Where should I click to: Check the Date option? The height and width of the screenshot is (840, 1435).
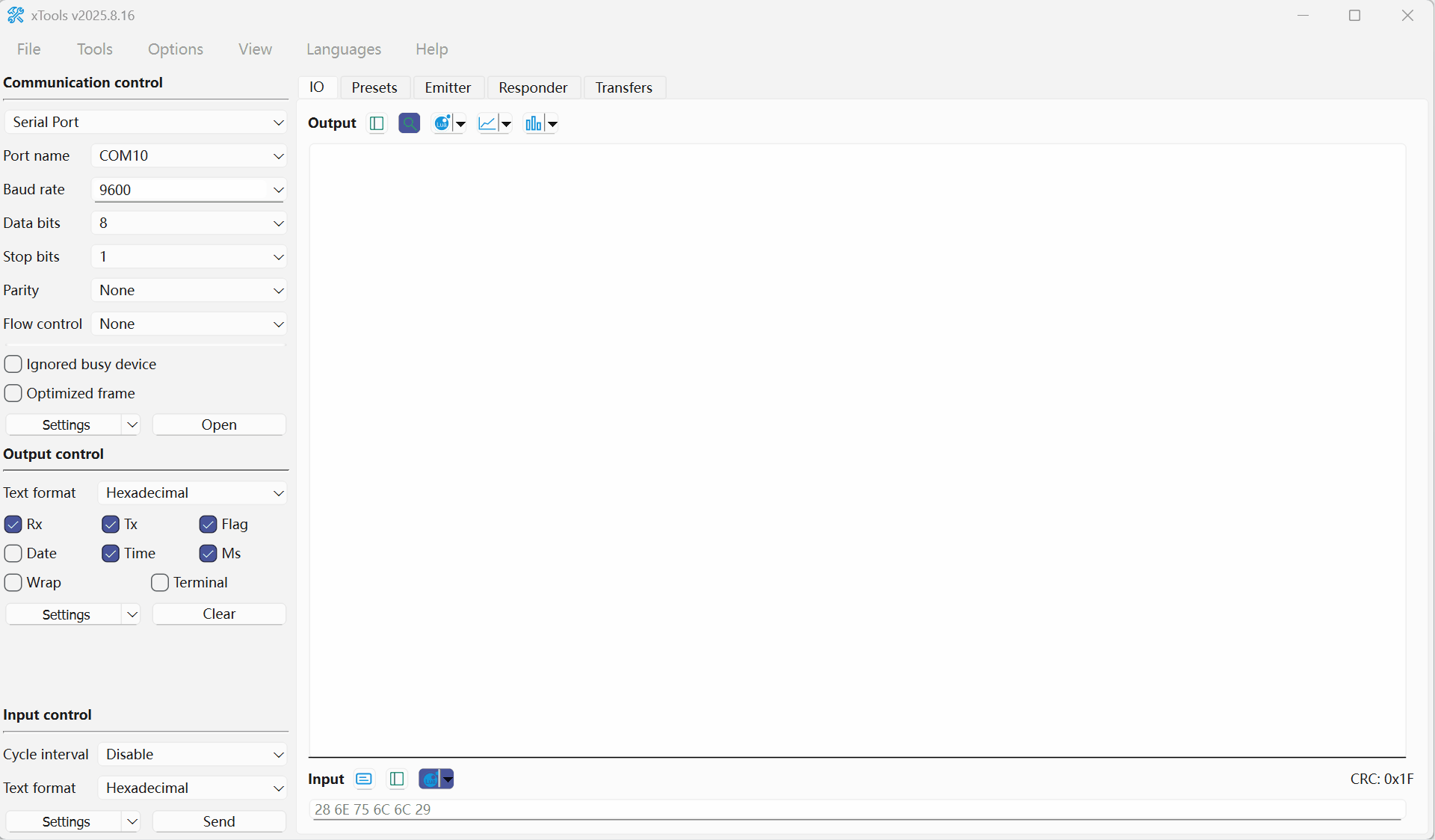click(13, 554)
